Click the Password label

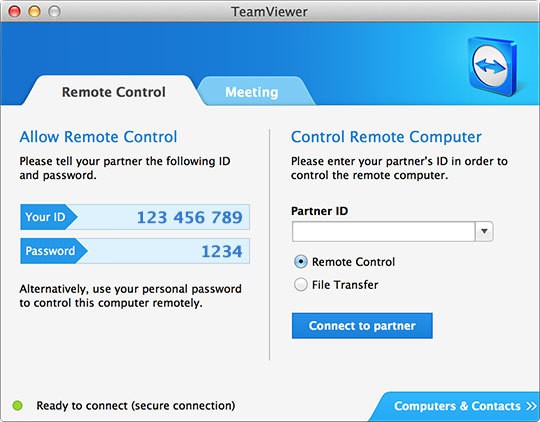tap(50, 251)
